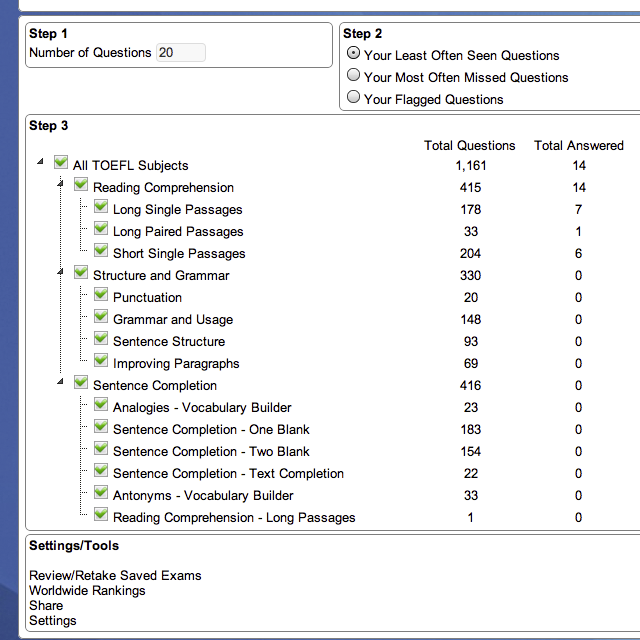Select the Sentence Completion - Text Completion label
The height and width of the screenshot is (640, 640).
(x=229, y=474)
